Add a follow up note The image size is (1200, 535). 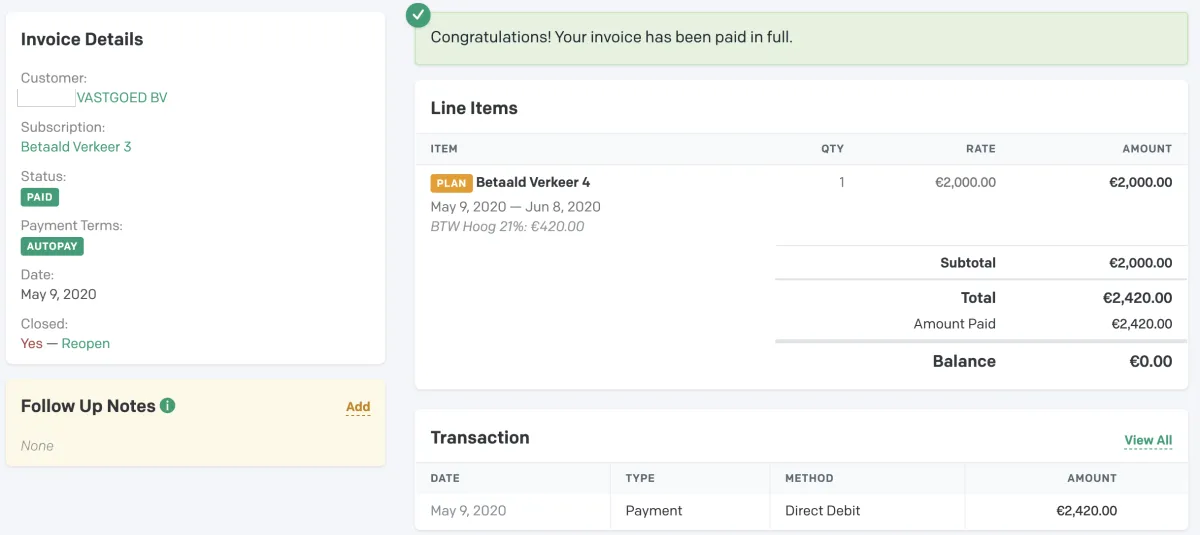(358, 407)
